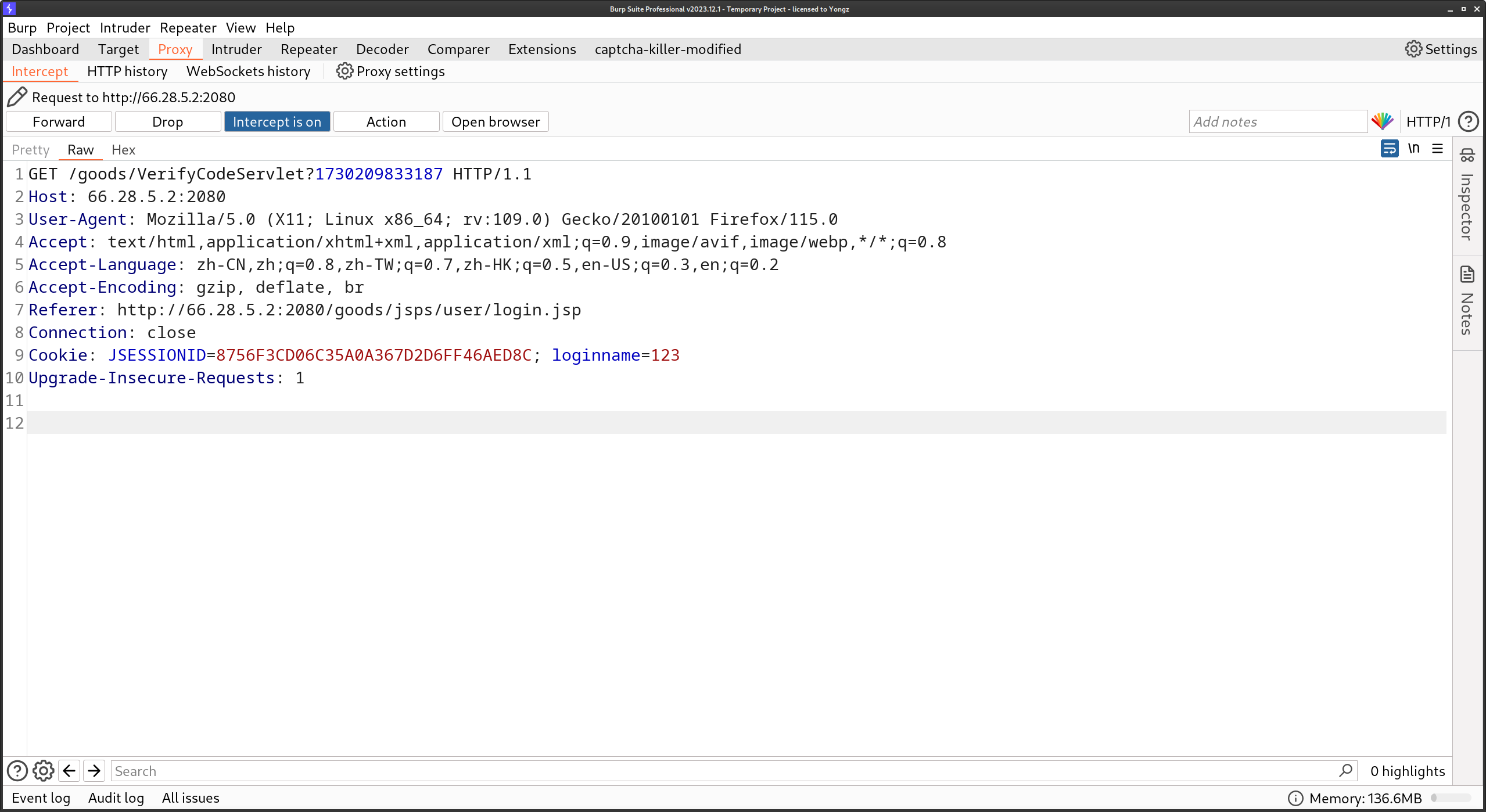Click the Upgrade-Insecure-Requests header line
The height and width of the screenshot is (812, 1486).
pyautogui.click(x=167, y=378)
